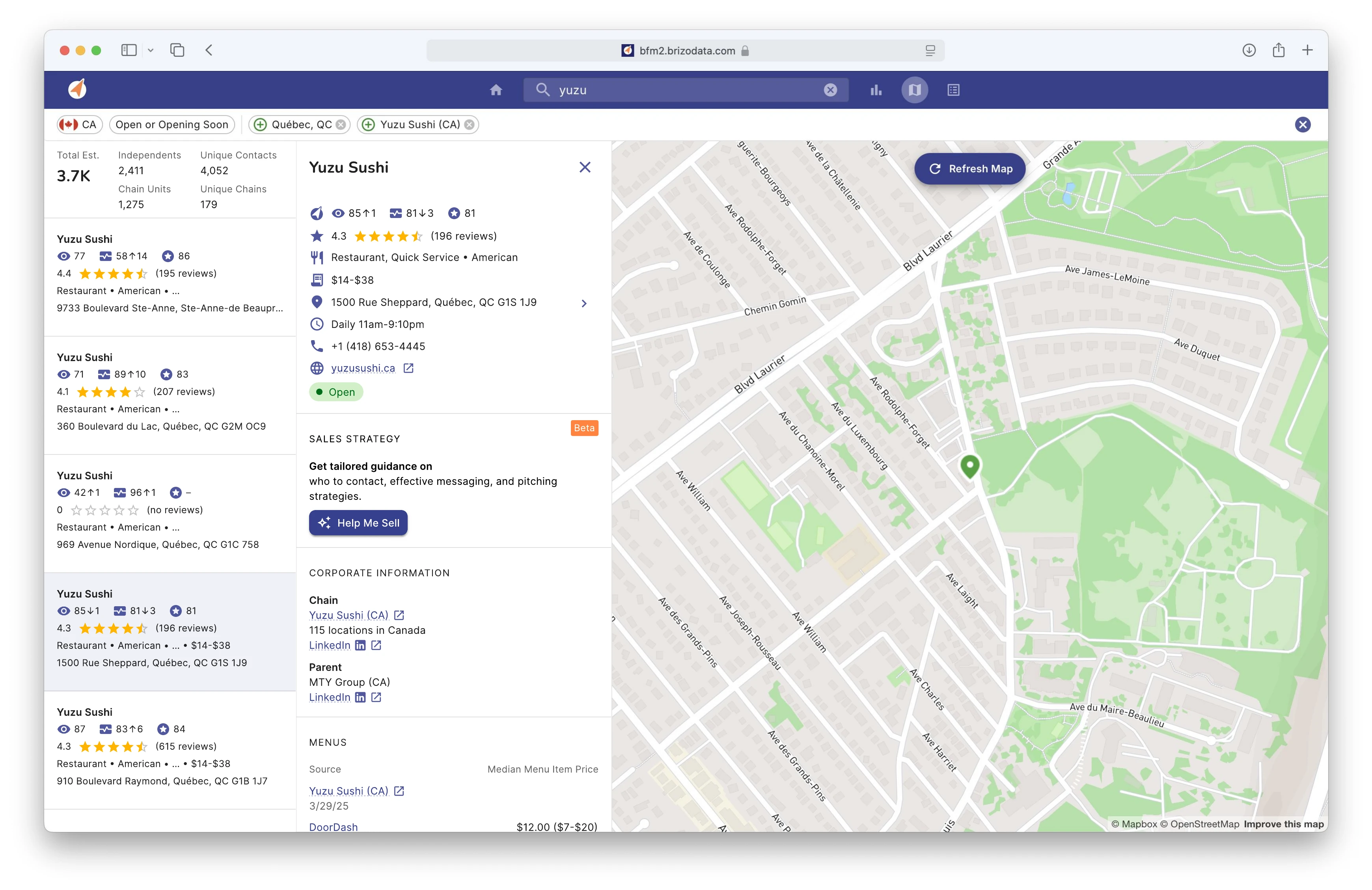Toggle include on Québec, QC chip
The width and height of the screenshot is (1372, 890).
click(x=261, y=125)
